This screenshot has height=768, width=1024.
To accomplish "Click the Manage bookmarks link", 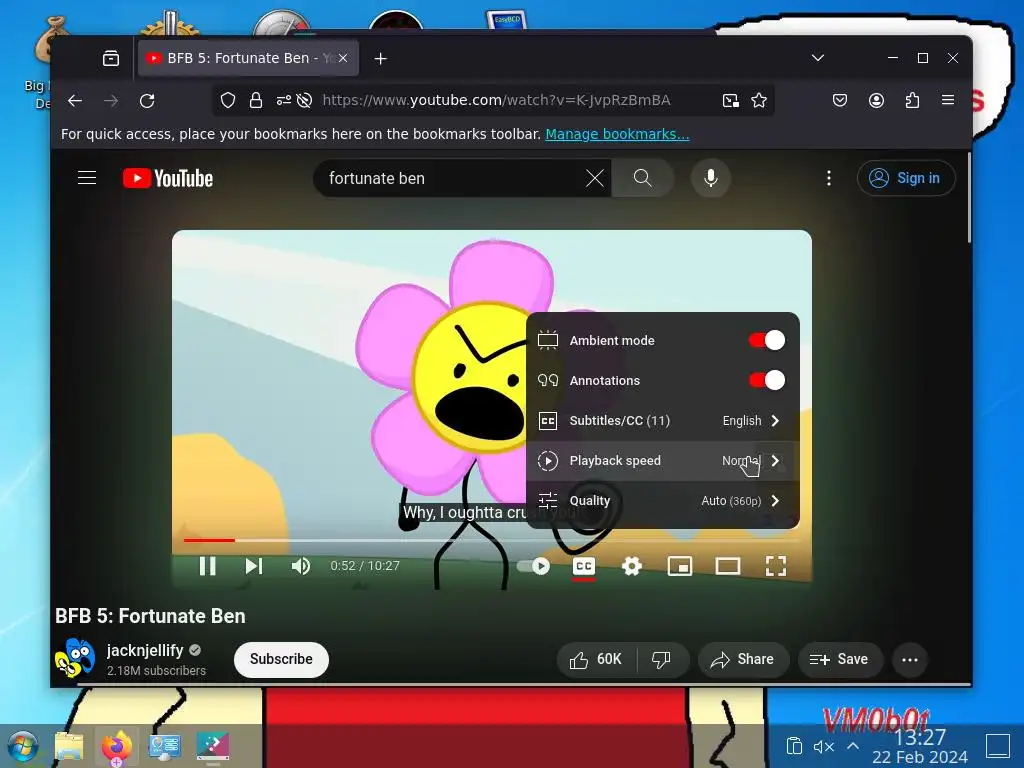I will pos(617,134).
